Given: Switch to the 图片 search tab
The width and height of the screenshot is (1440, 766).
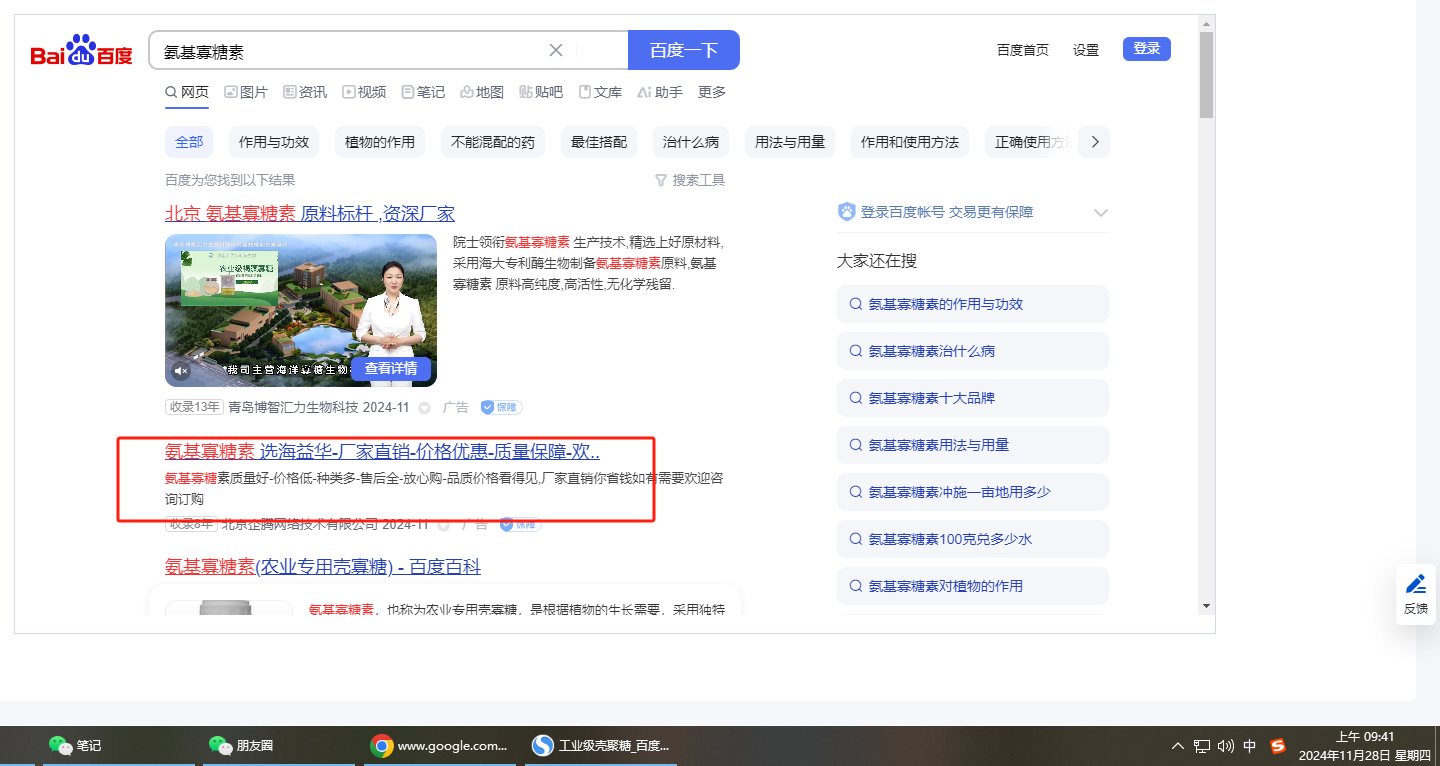Looking at the screenshot, I should (x=246, y=92).
